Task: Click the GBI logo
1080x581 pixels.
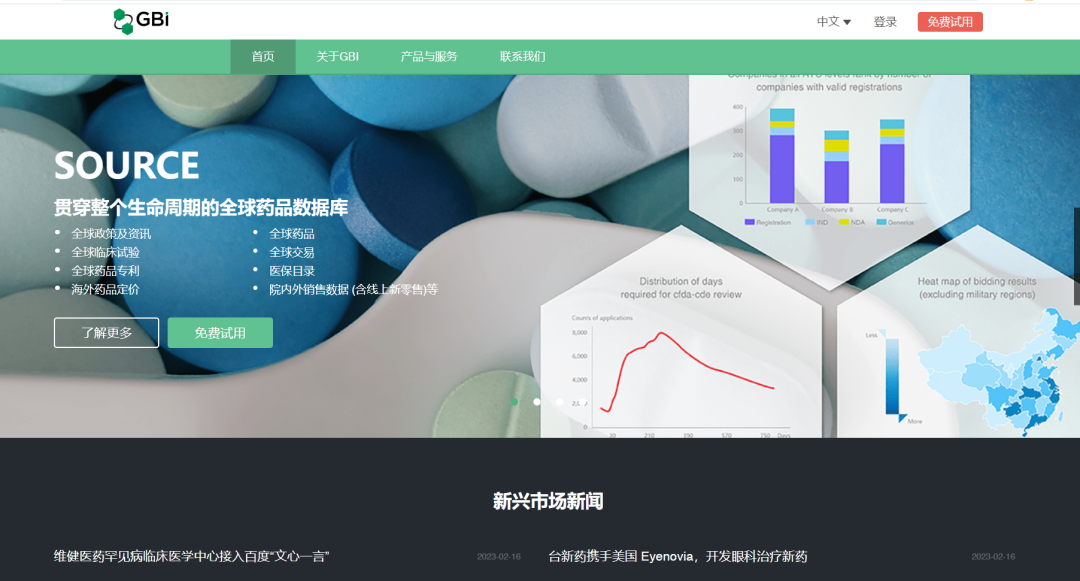Action: 141,21
